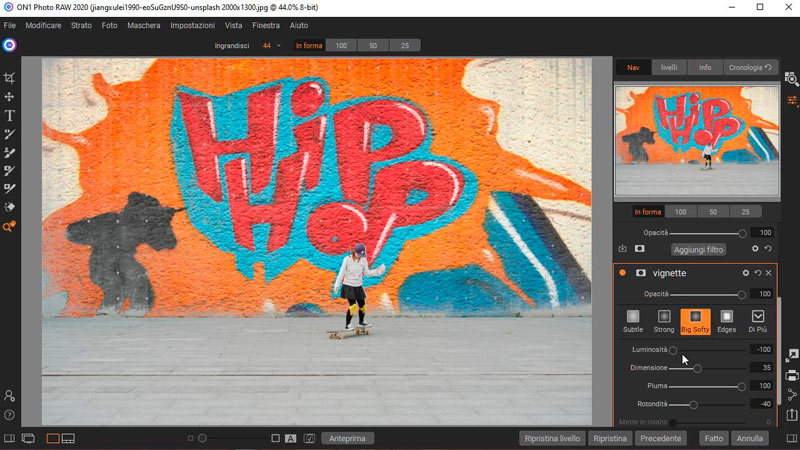Click the Fatto button
The image size is (800, 450).
(x=714, y=438)
